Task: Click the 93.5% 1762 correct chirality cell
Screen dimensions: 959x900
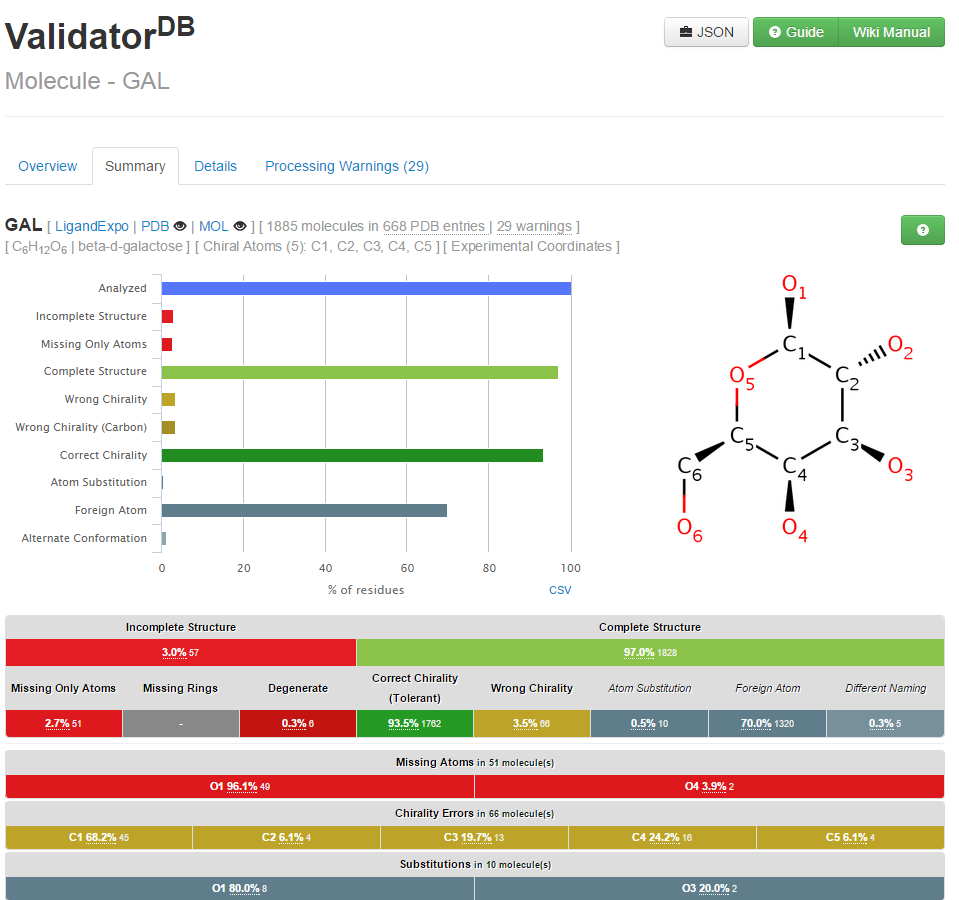Action: click(415, 723)
